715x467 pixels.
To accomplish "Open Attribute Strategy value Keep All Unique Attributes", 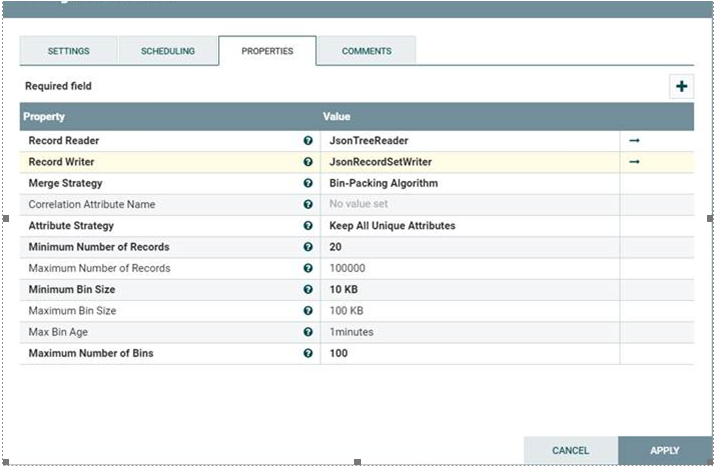I will click(x=392, y=226).
